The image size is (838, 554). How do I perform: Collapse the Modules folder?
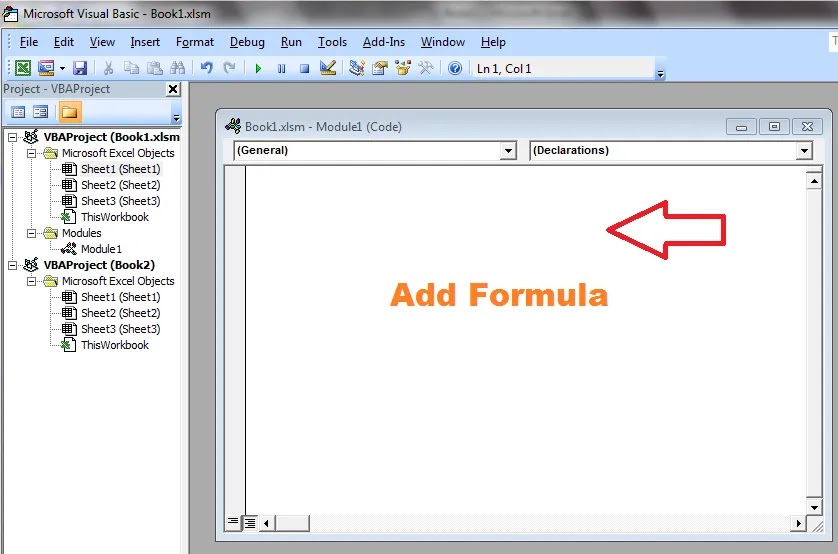32,233
